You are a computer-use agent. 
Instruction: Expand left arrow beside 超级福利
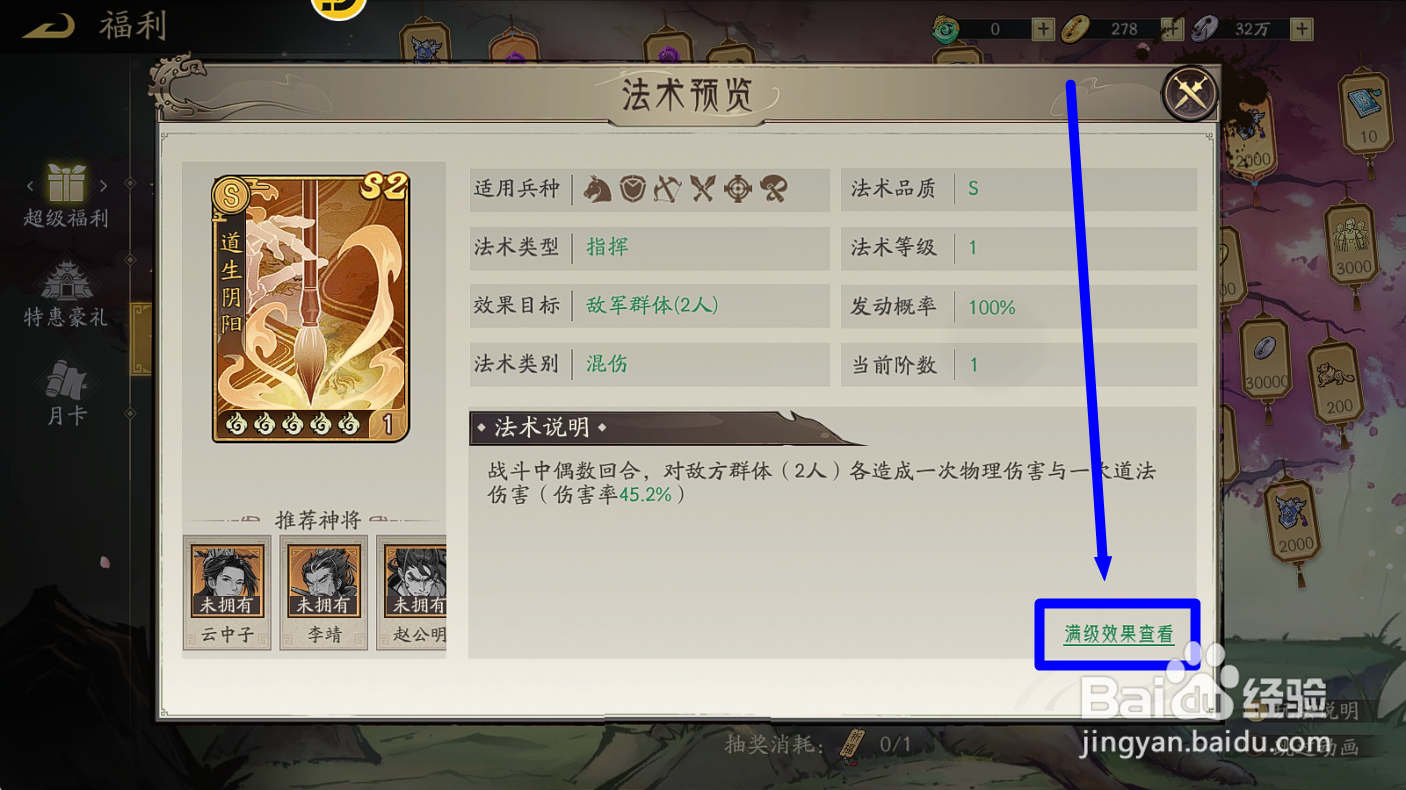[30, 185]
